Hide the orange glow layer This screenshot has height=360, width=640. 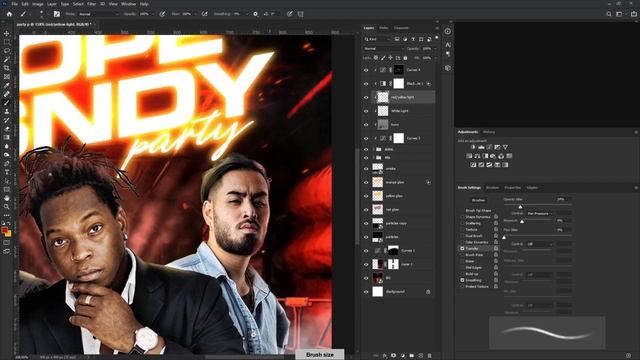(366, 182)
